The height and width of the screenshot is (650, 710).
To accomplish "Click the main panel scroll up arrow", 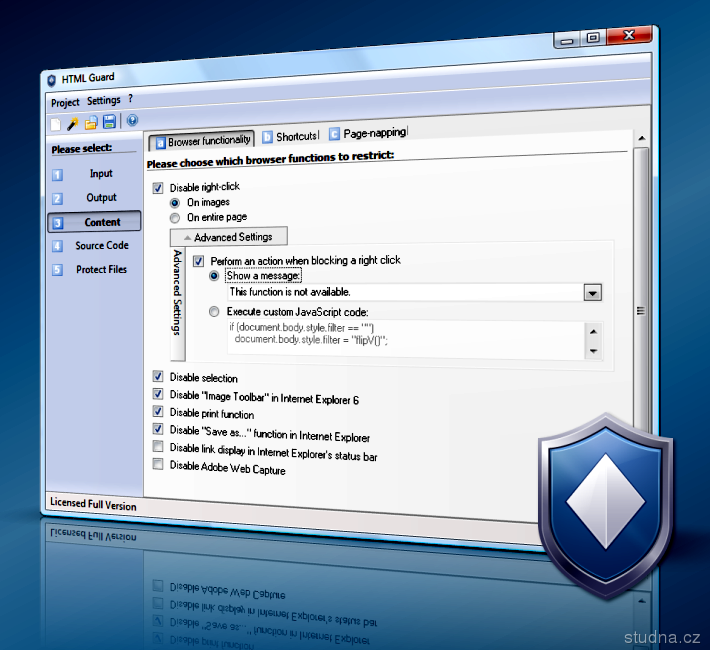I will tap(641, 138).
